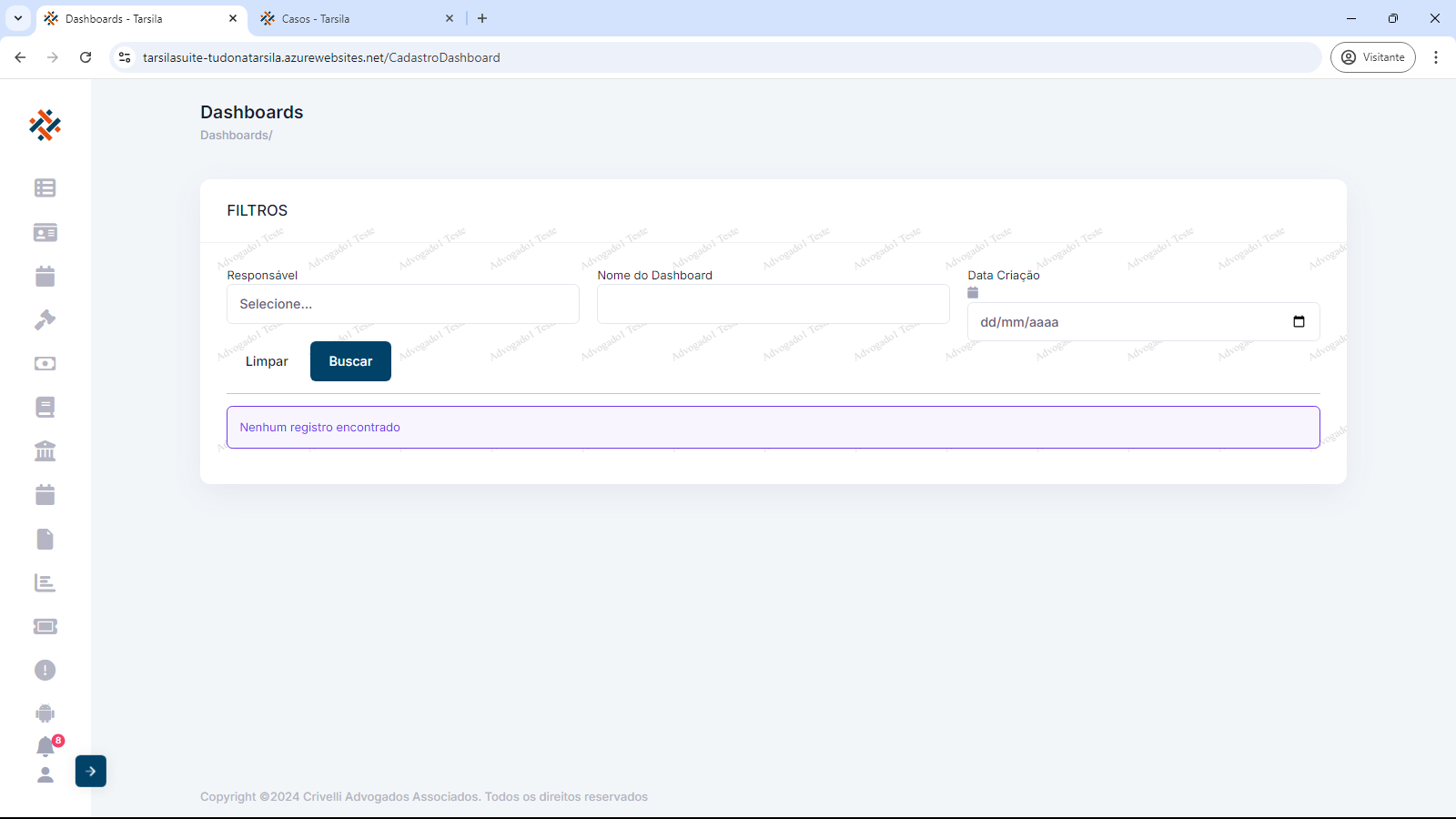Open the Responsável dropdown

[x=402, y=304]
